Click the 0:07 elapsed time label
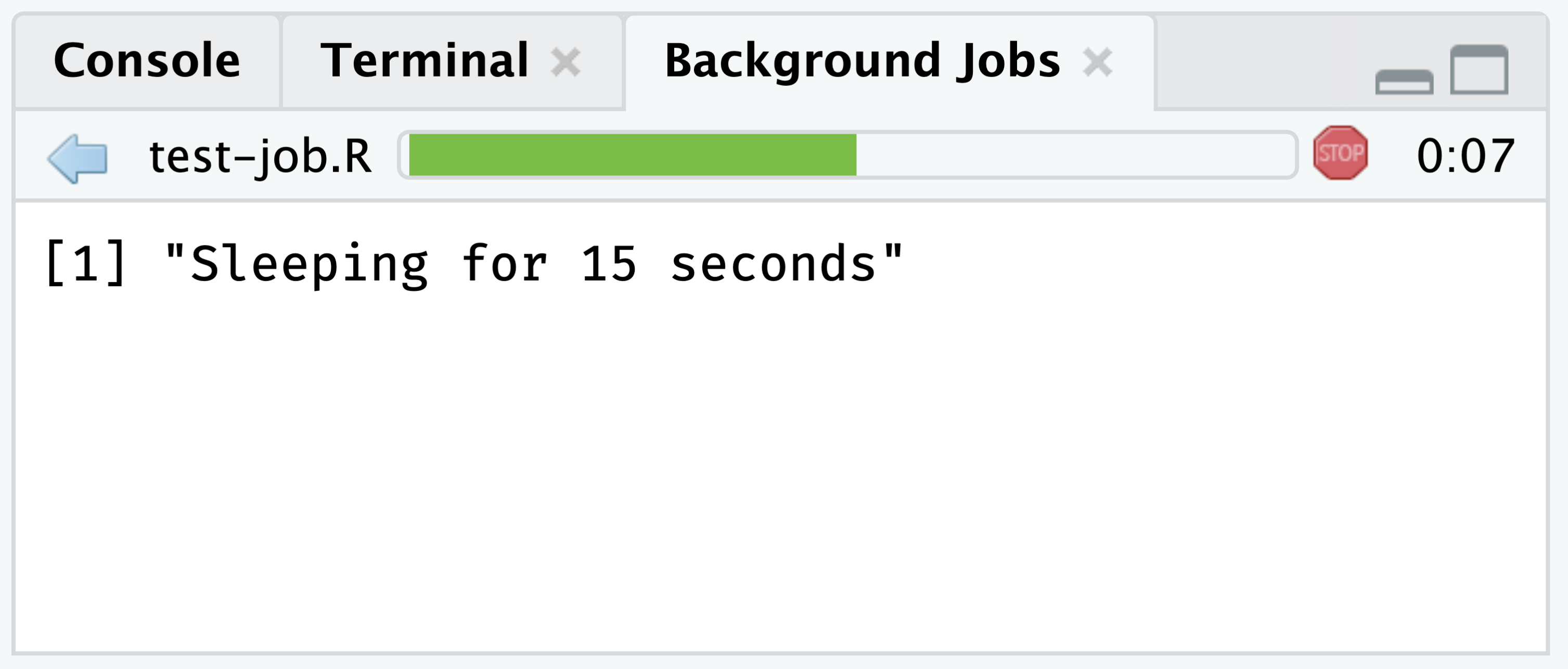 click(1465, 157)
